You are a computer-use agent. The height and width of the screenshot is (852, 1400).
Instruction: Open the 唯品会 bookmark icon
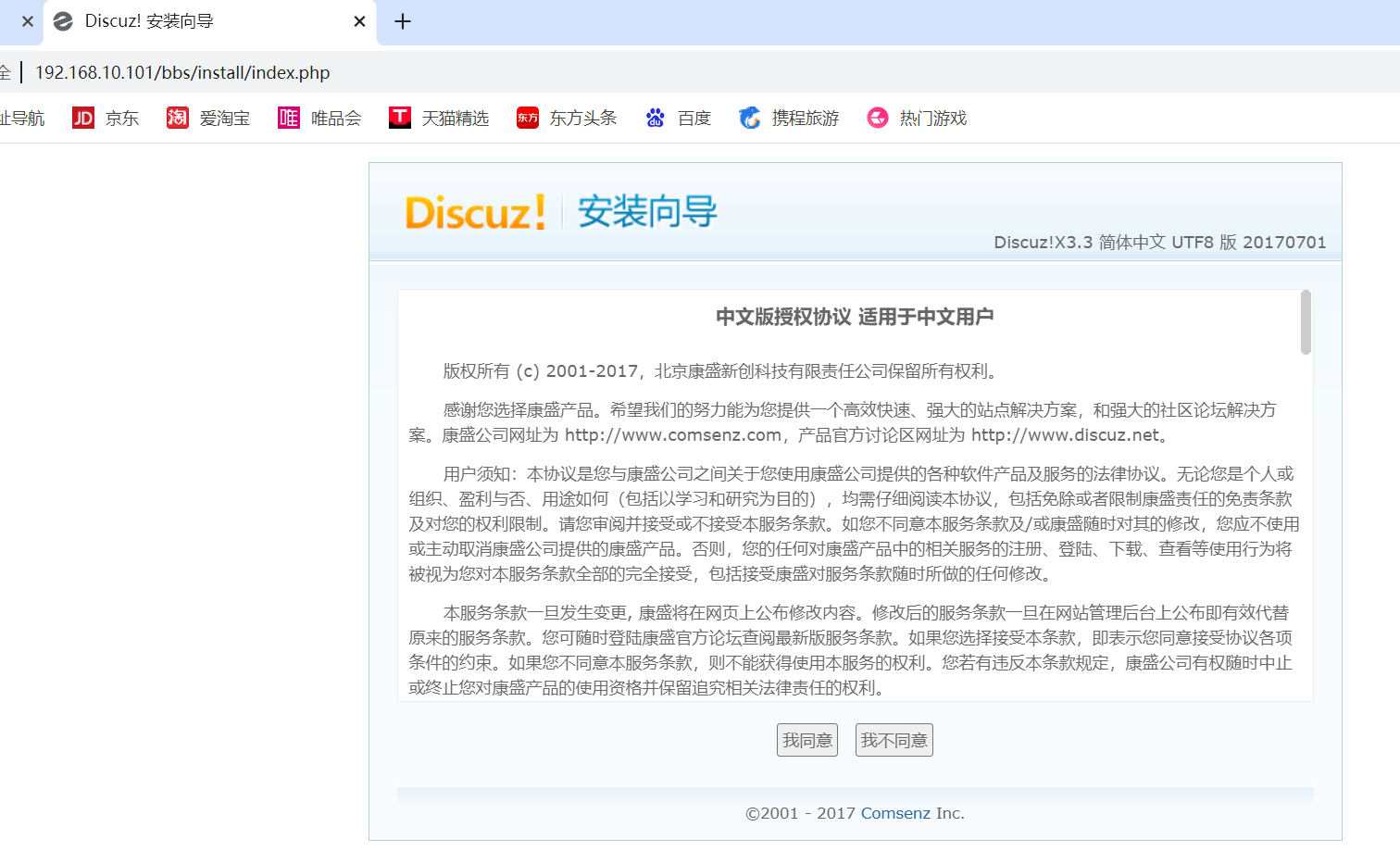coord(289,118)
